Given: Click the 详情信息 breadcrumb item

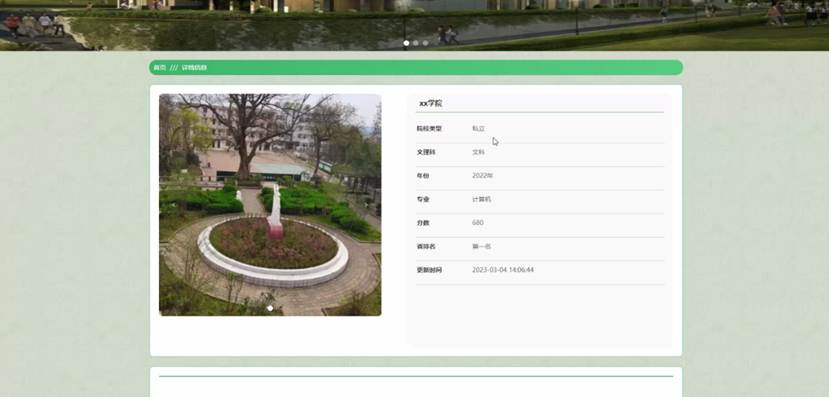Looking at the screenshot, I should 195,68.
